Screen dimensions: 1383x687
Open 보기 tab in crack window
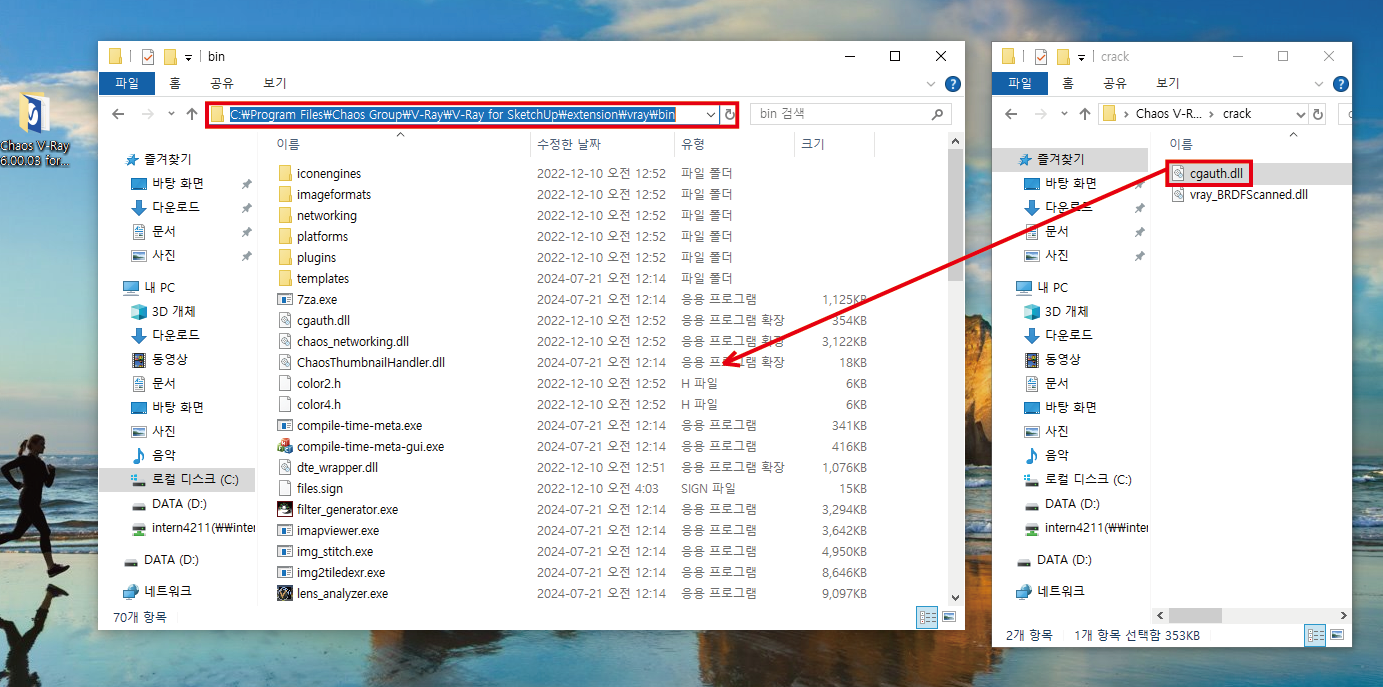(x=1168, y=83)
